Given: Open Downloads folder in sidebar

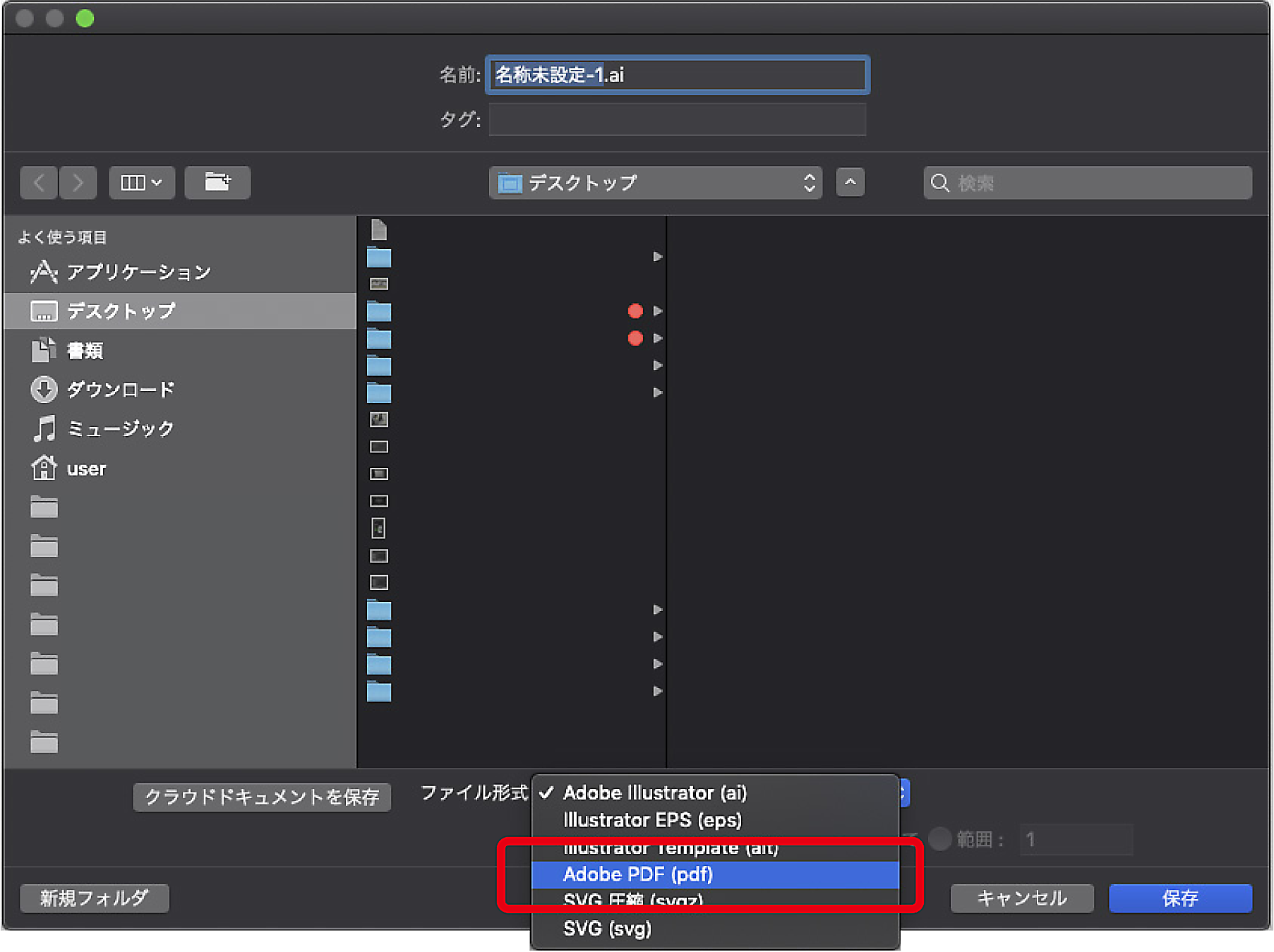Looking at the screenshot, I should 120,390.
